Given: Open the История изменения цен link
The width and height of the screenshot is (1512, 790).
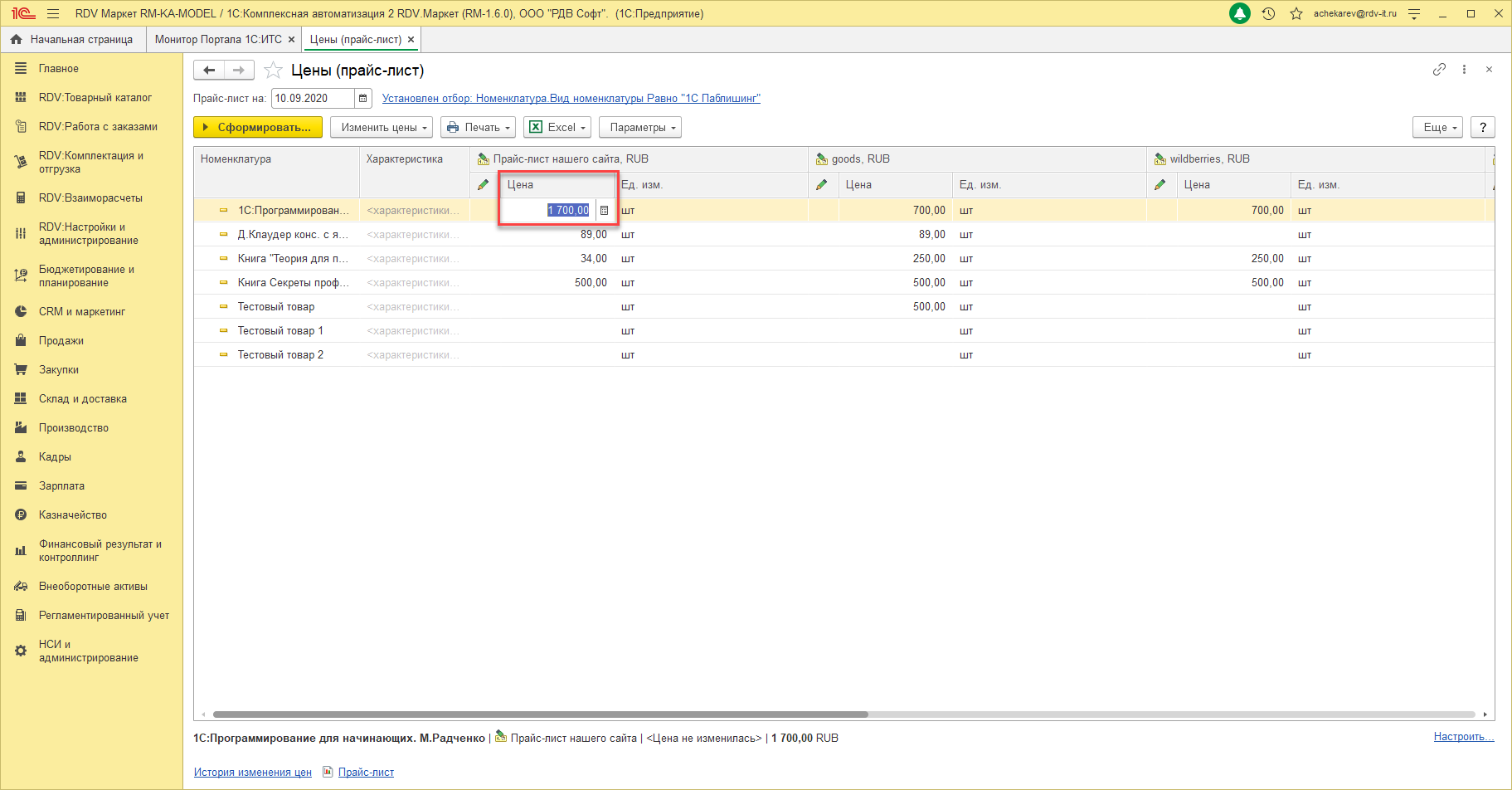Looking at the screenshot, I should [252, 773].
